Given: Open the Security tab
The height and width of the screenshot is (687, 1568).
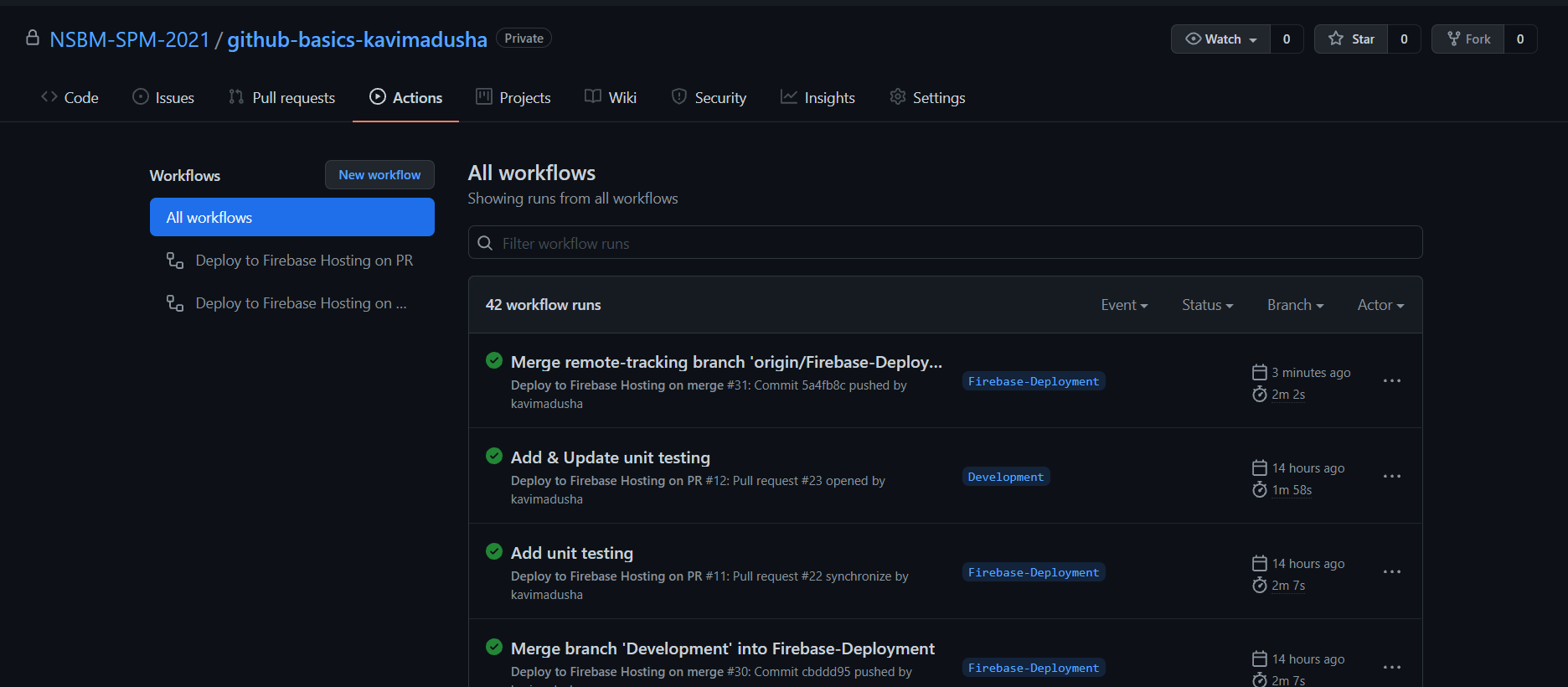Looking at the screenshot, I should (x=709, y=97).
